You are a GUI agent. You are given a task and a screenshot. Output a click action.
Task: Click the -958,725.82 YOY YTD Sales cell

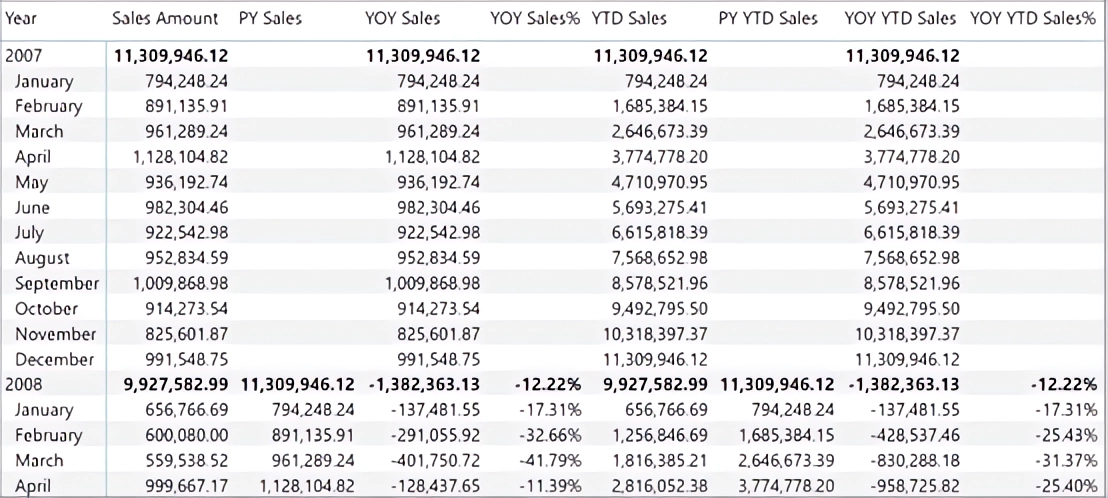tap(914, 486)
